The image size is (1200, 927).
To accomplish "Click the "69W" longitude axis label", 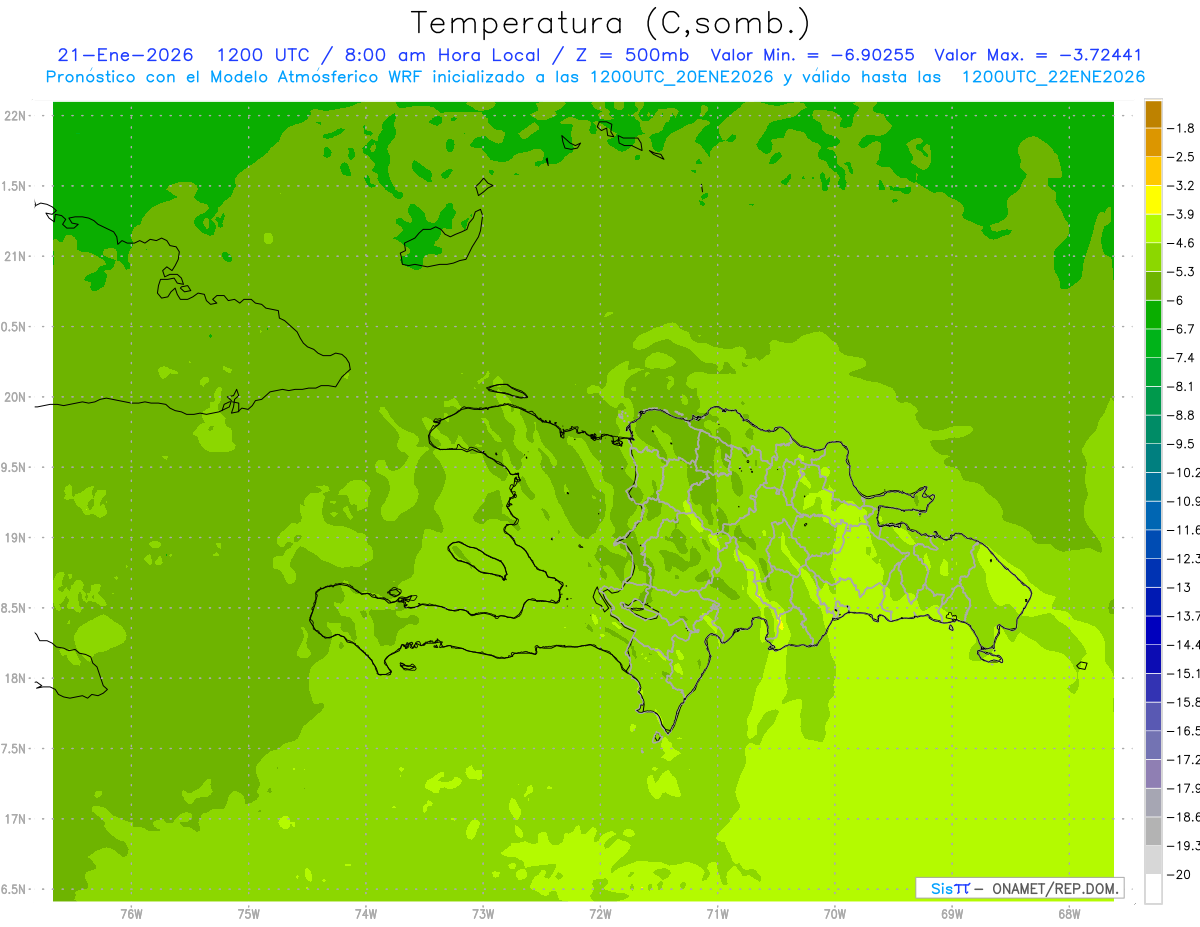I will (952, 913).
